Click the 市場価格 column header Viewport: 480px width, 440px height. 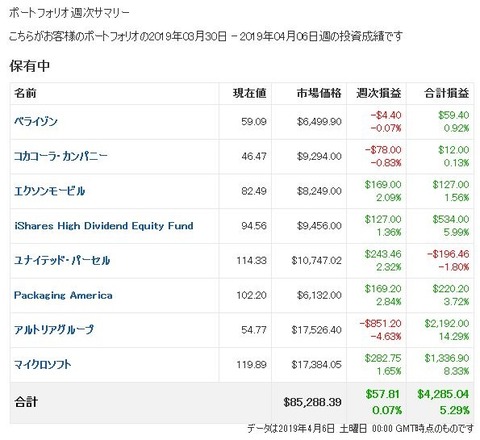[x=319, y=93]
